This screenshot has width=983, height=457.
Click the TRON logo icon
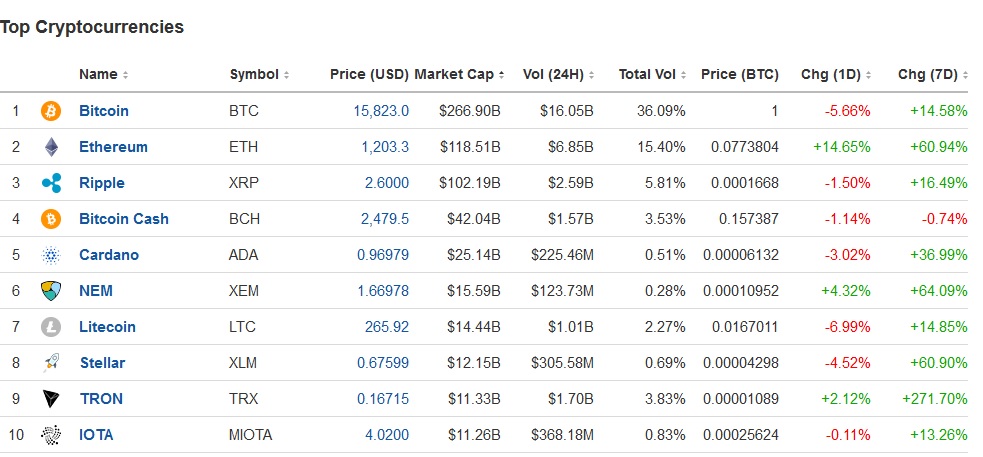click(51, 399)
